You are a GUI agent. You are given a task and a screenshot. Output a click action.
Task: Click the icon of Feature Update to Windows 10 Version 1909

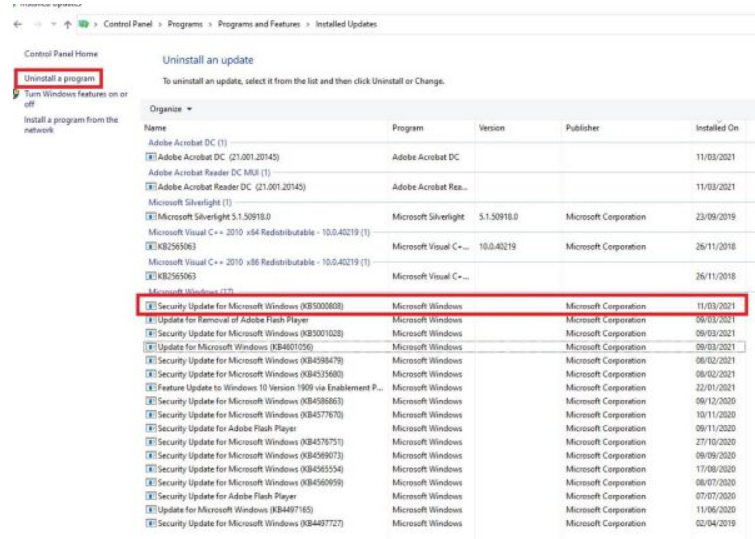(x=151, y=387)
